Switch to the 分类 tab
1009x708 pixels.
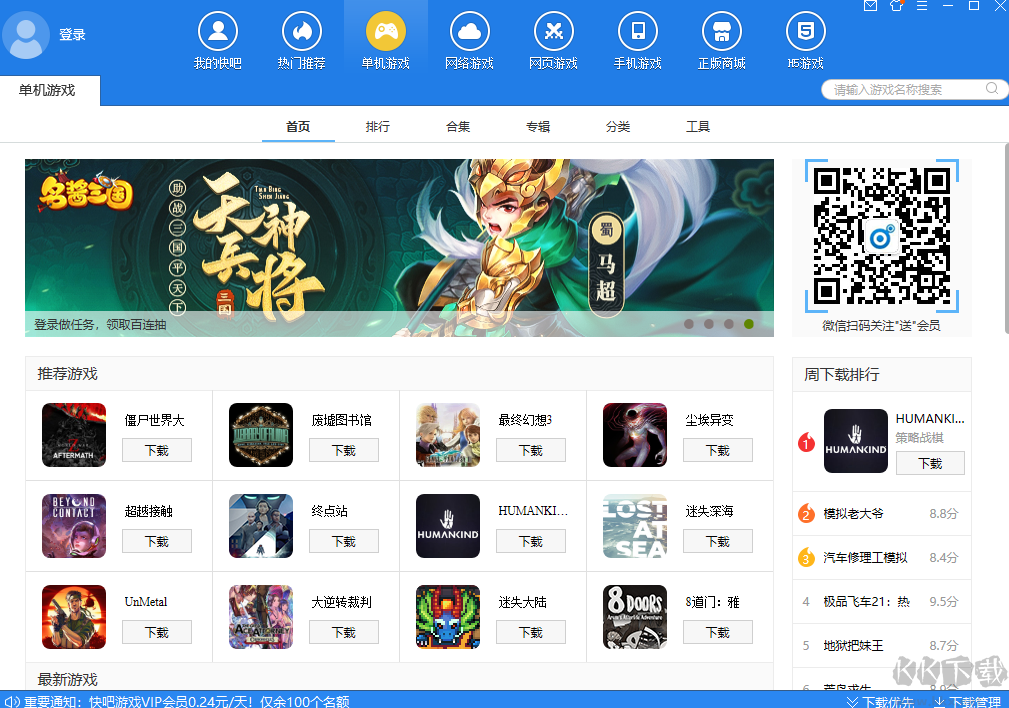click(618, 127)
